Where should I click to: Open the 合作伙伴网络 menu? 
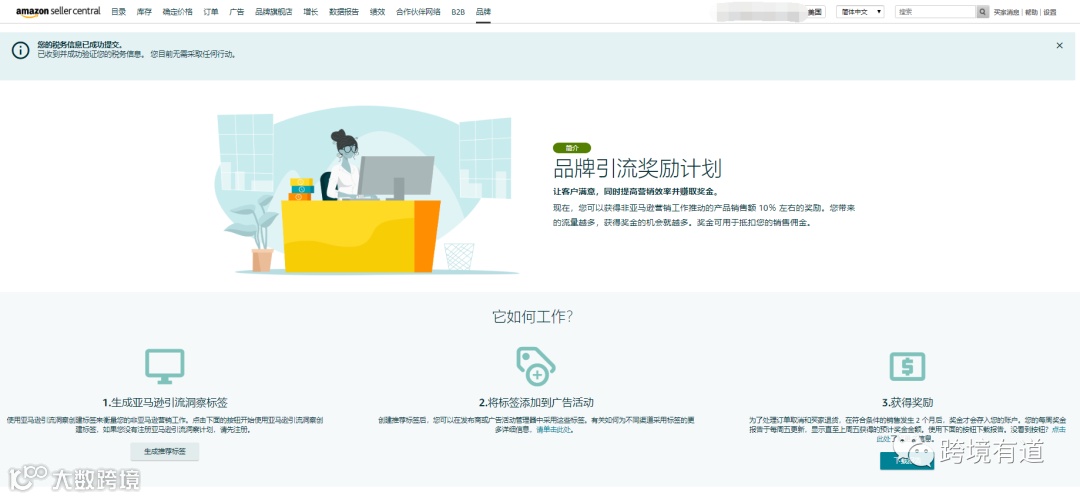(418, 12)
